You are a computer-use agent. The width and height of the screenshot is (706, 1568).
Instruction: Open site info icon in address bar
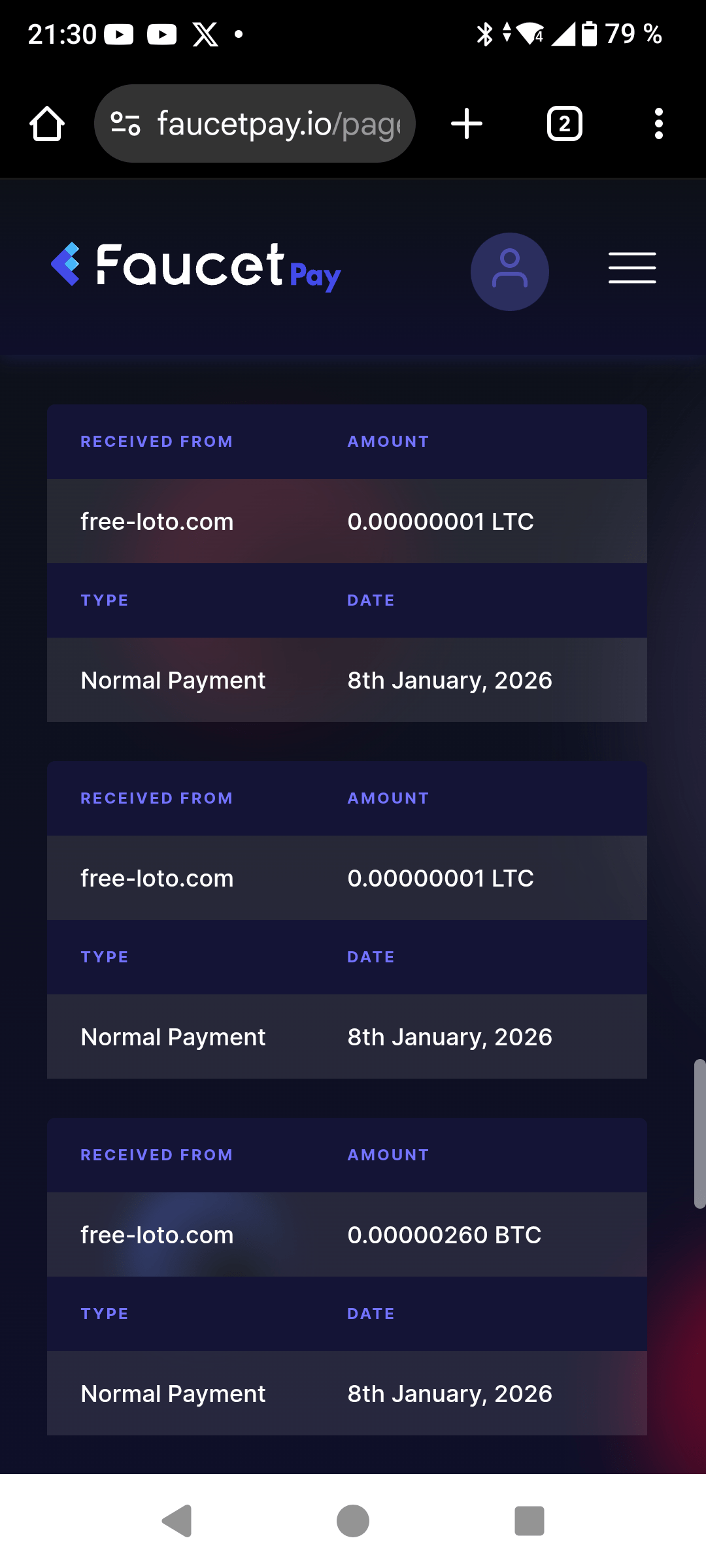point(126,123)
